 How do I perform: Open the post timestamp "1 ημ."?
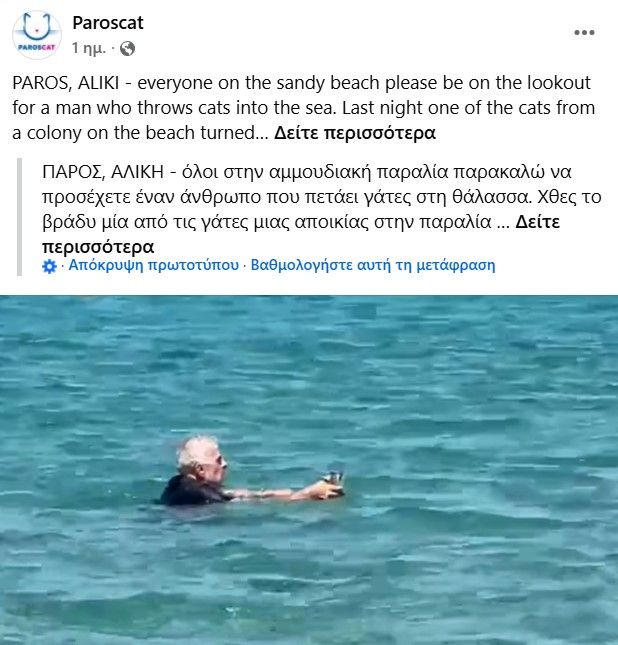click(x=88, y=49)
